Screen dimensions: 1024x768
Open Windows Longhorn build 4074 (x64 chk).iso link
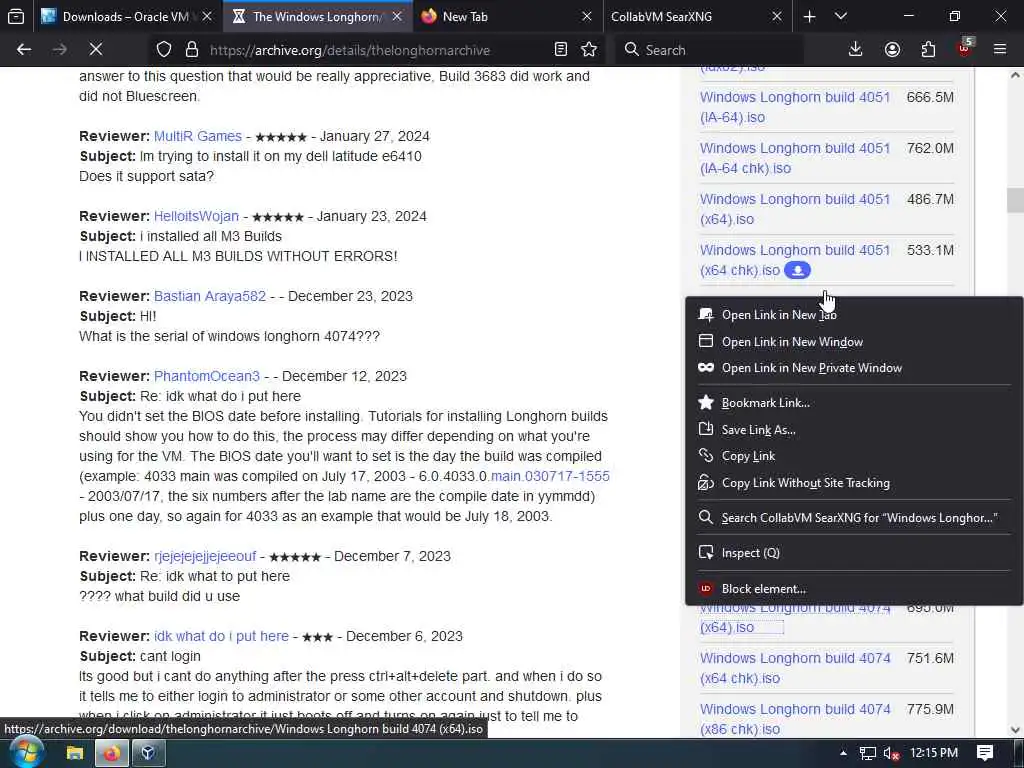point(795,668)
